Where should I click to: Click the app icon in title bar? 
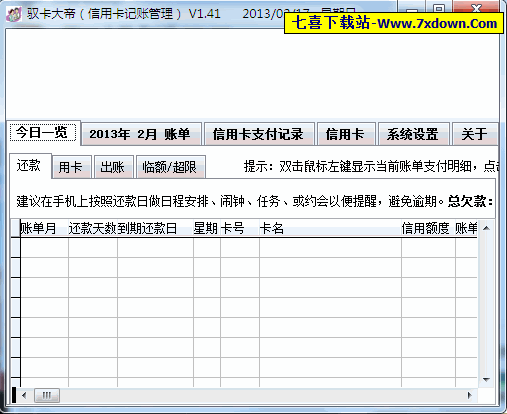coord(14,14)
